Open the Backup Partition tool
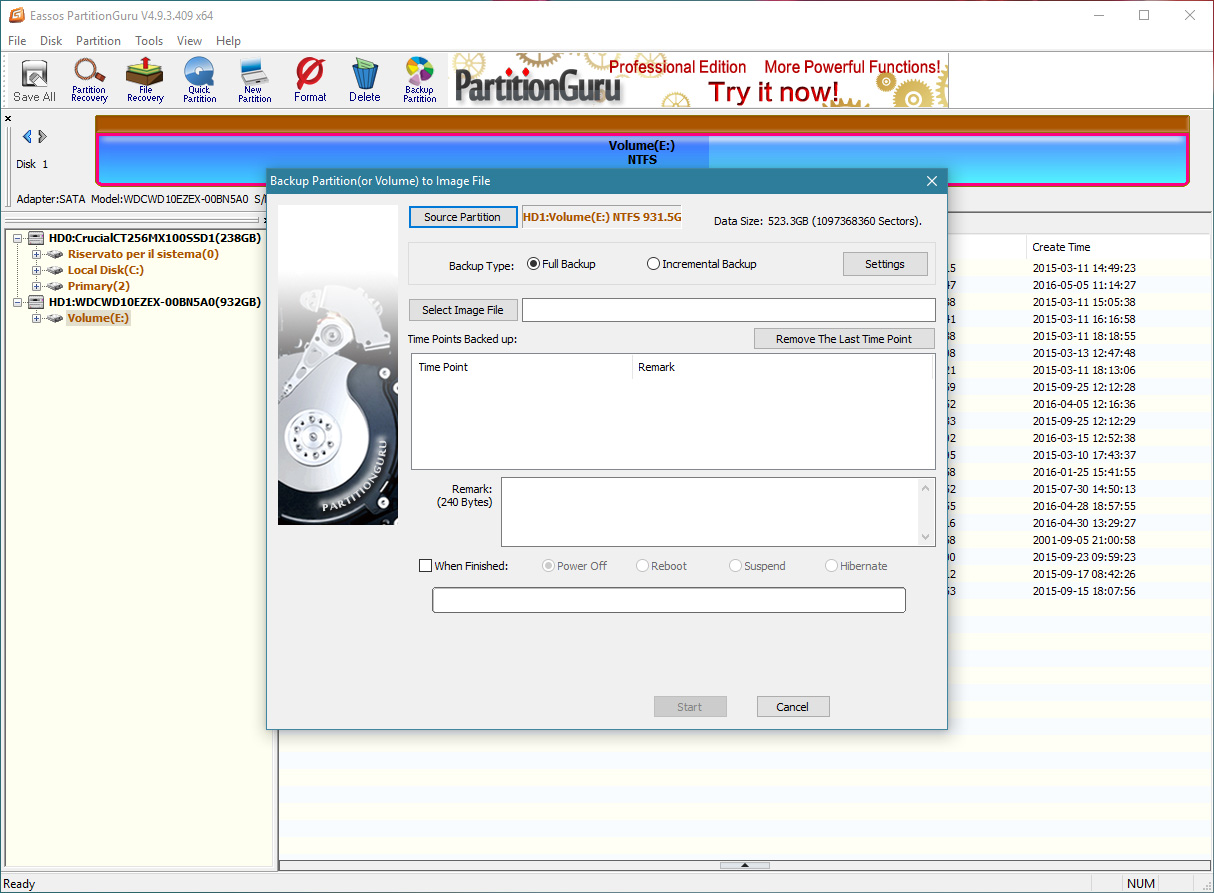Viewport: 1214px width, 893px height. [x=420, y=80]
